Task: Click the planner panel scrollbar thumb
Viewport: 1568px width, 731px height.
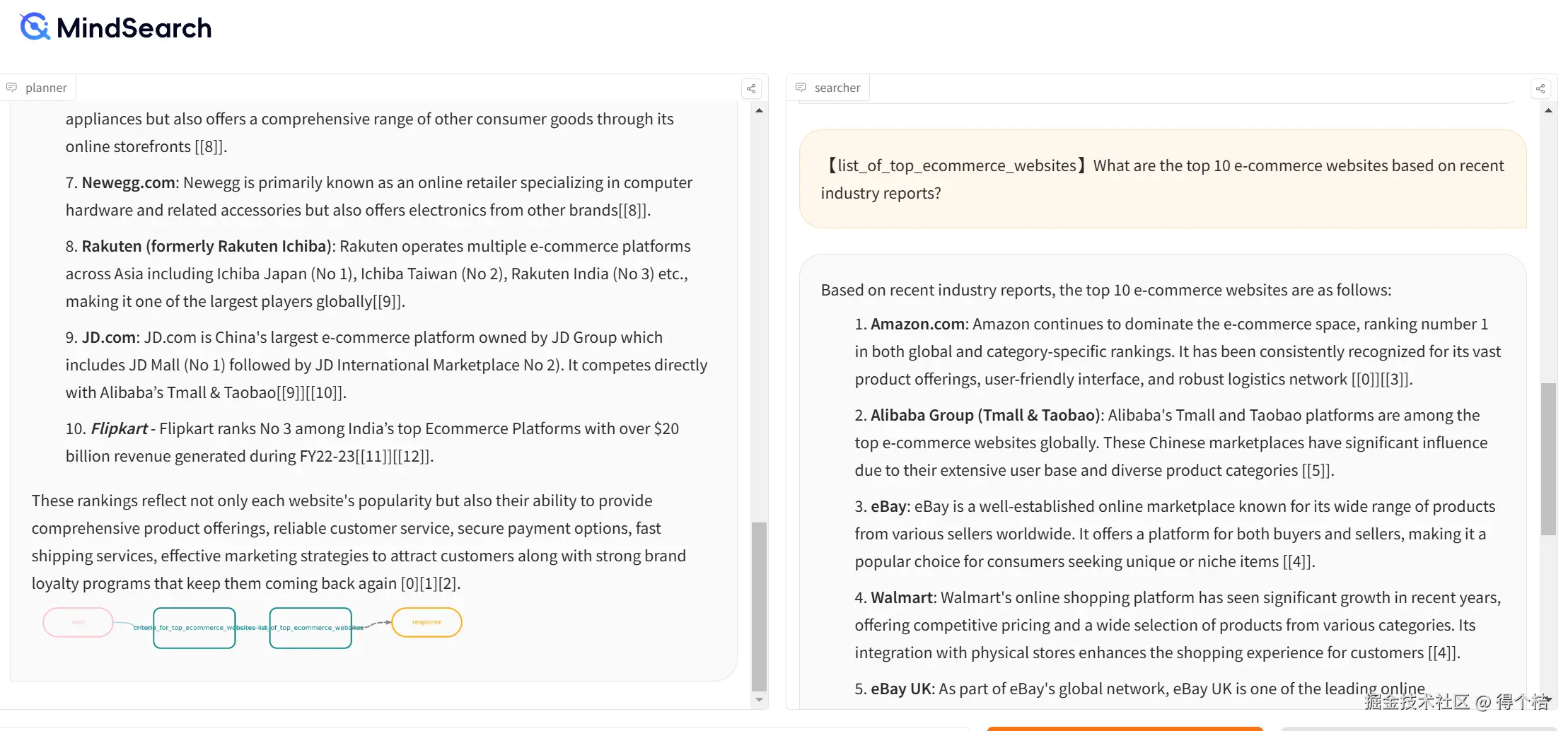Action: point(759,606)
